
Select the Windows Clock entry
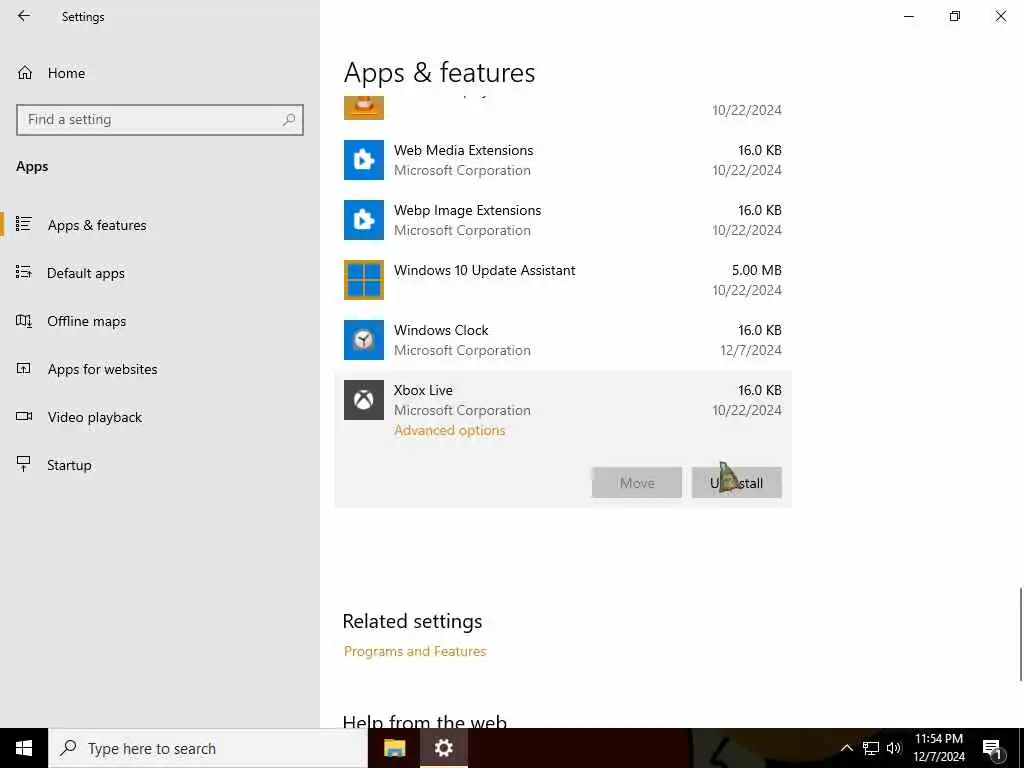[x=563, y=340]
